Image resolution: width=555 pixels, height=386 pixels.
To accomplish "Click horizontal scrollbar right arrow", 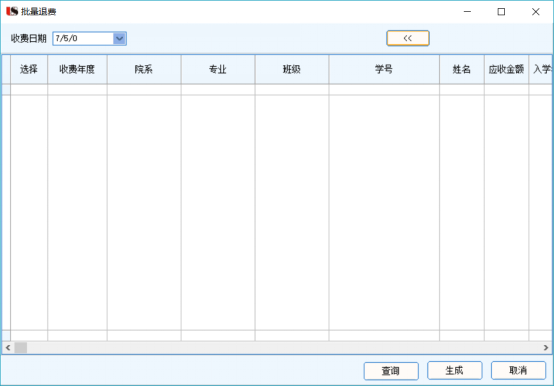I will click(546, 348).
